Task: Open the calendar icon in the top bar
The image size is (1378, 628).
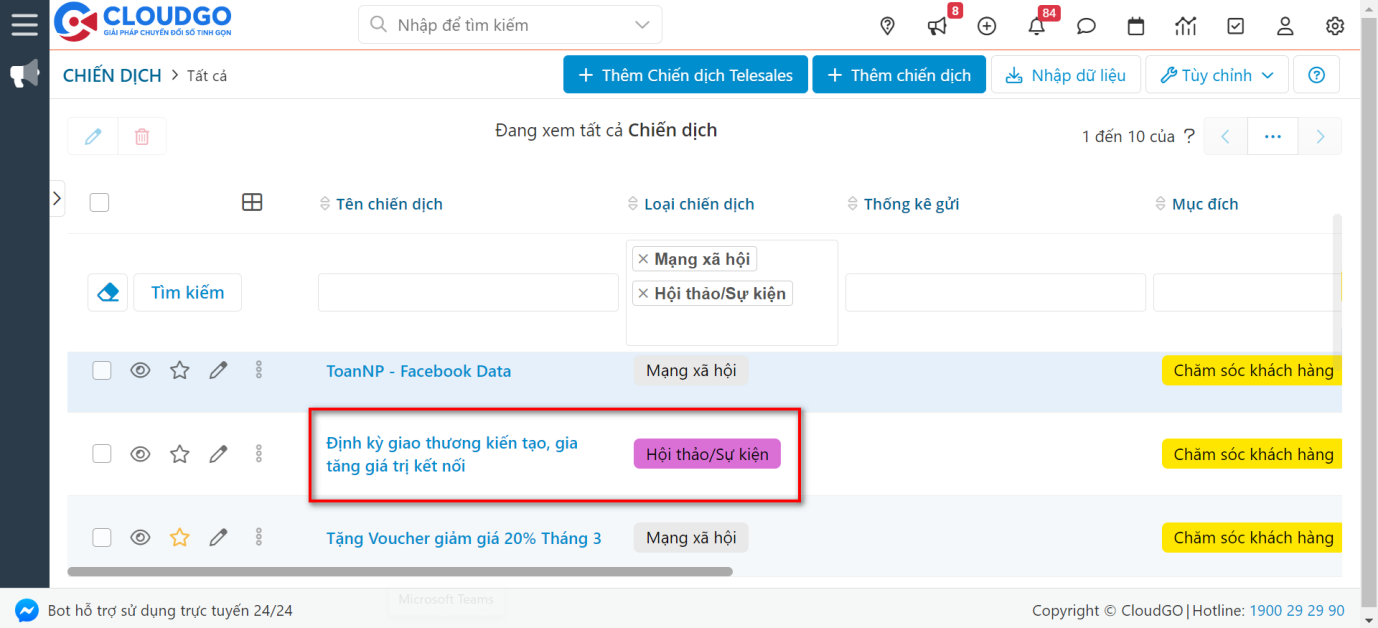Action: 1136,26
